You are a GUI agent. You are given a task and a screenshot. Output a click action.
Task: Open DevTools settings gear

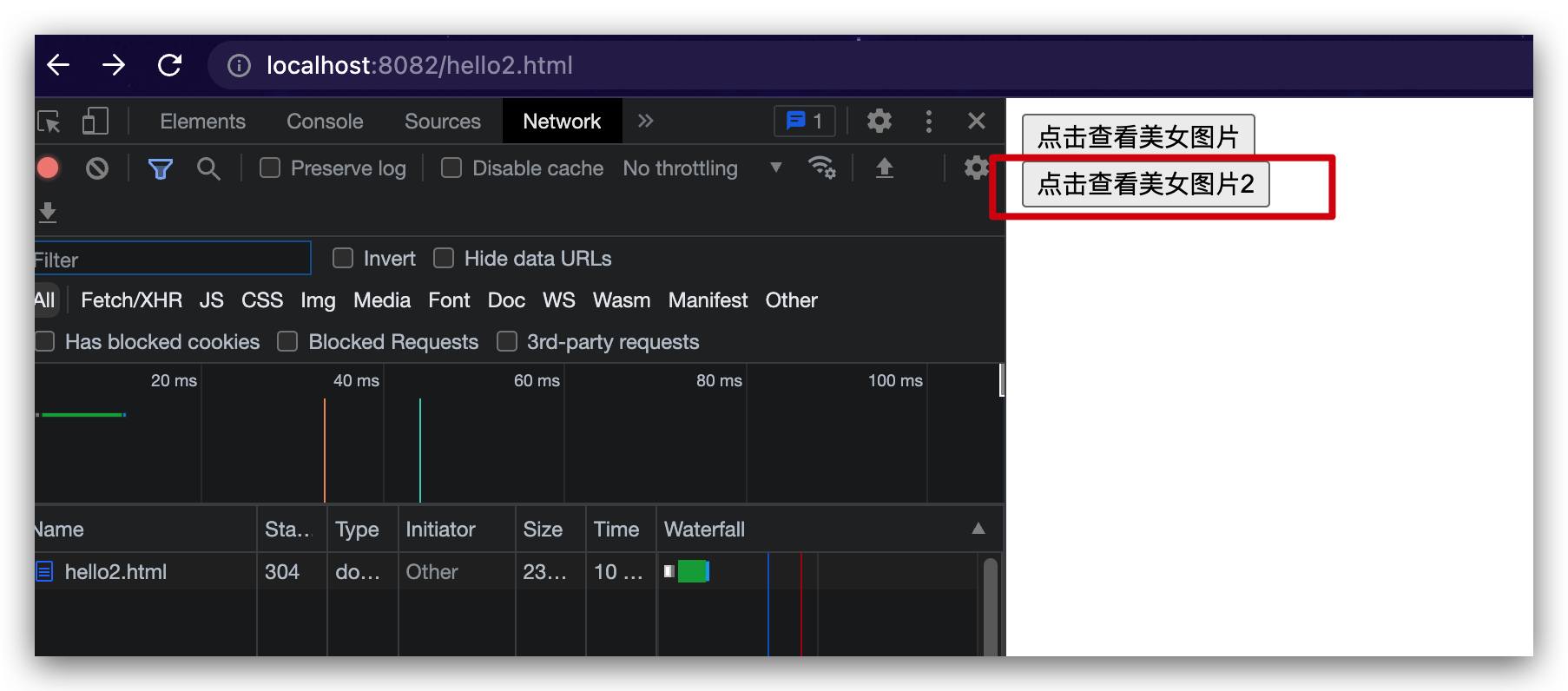click(879, 121)
